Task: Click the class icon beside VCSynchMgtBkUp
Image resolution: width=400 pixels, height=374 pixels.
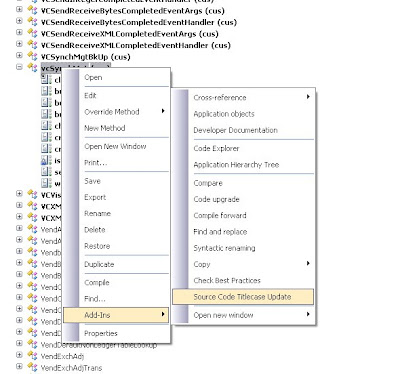Action: (32, 57)
